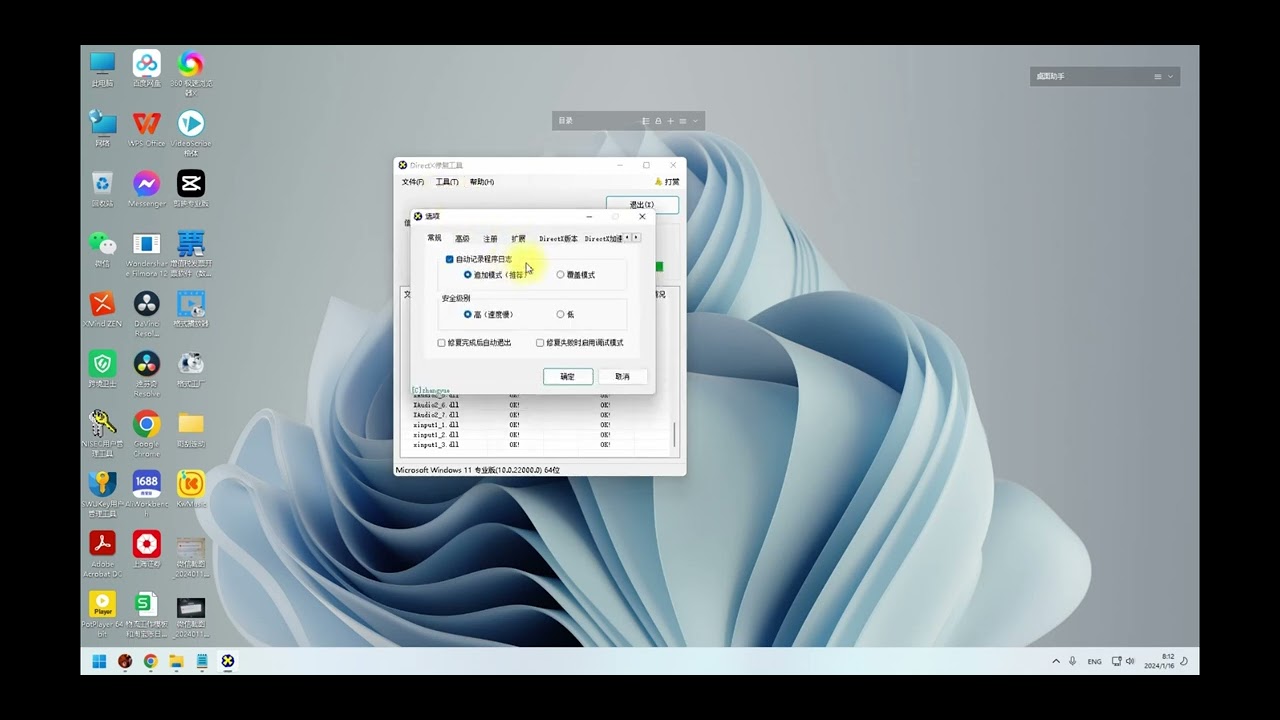1280x720 pixels.
Task: Expand the 桌面助手 widget dropdown arrow
Action: pos(1171,77)
